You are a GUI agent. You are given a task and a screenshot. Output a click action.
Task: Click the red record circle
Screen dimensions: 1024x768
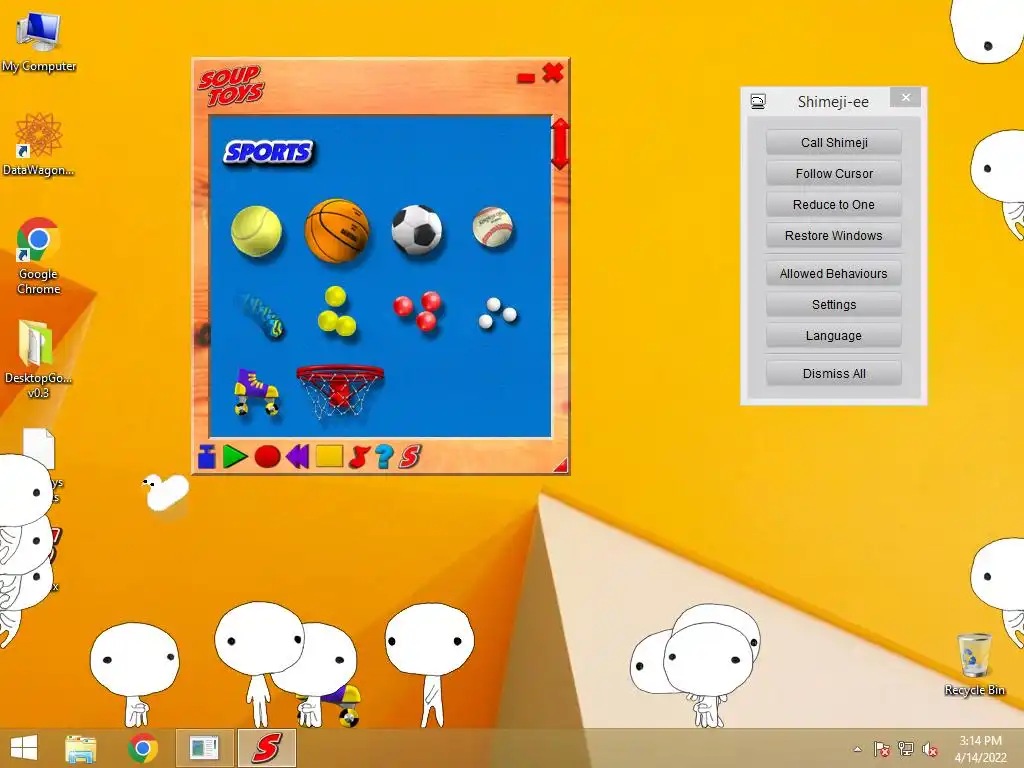(x=267, y=456)
